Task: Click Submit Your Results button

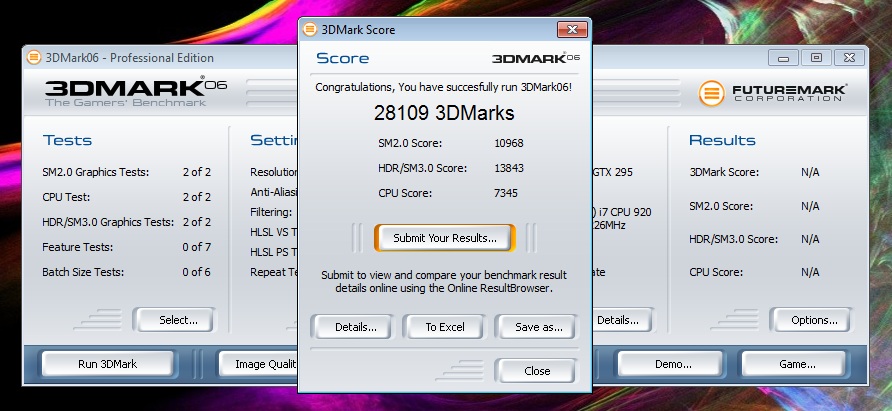Action: point(445,238)
